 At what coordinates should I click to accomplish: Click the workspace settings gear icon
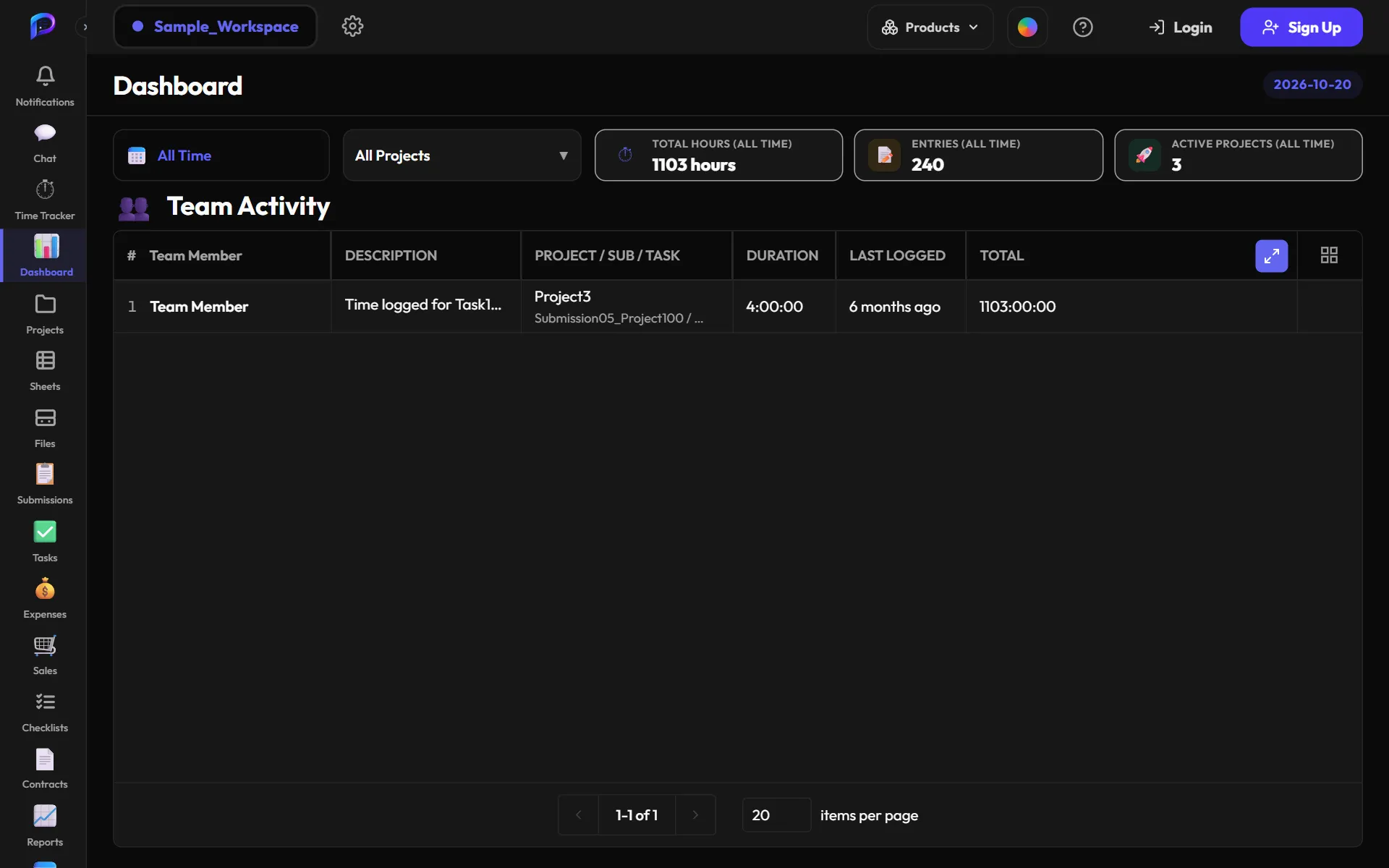pos(352,27)
